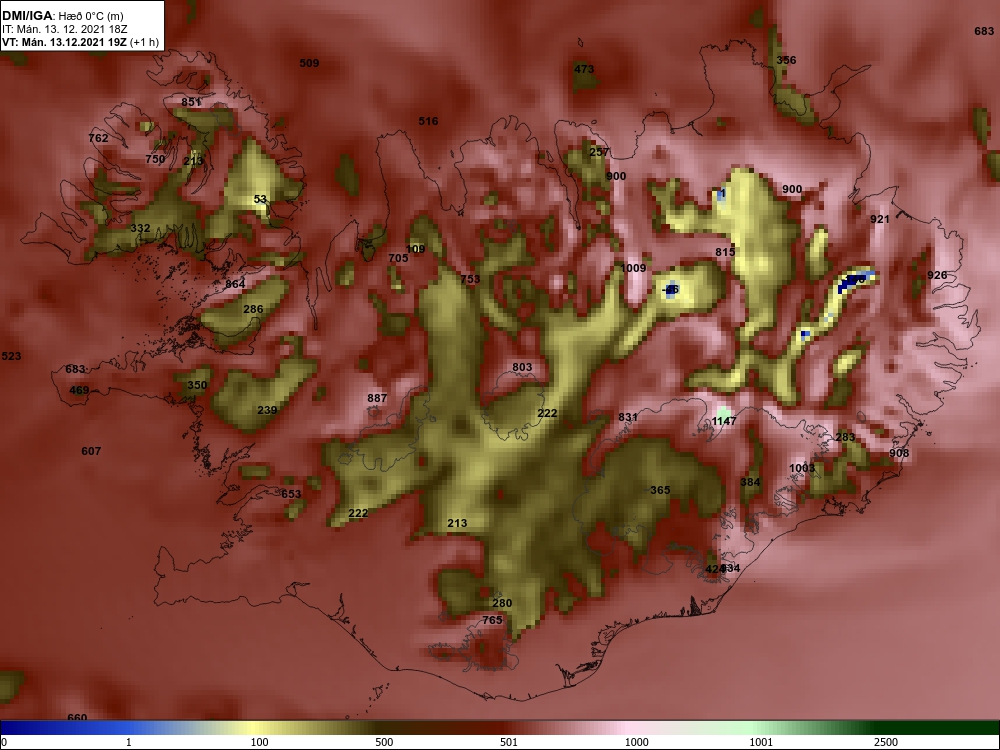Click the map value 283
Screen dimensions: 1000x750
[x=845, y=437]
